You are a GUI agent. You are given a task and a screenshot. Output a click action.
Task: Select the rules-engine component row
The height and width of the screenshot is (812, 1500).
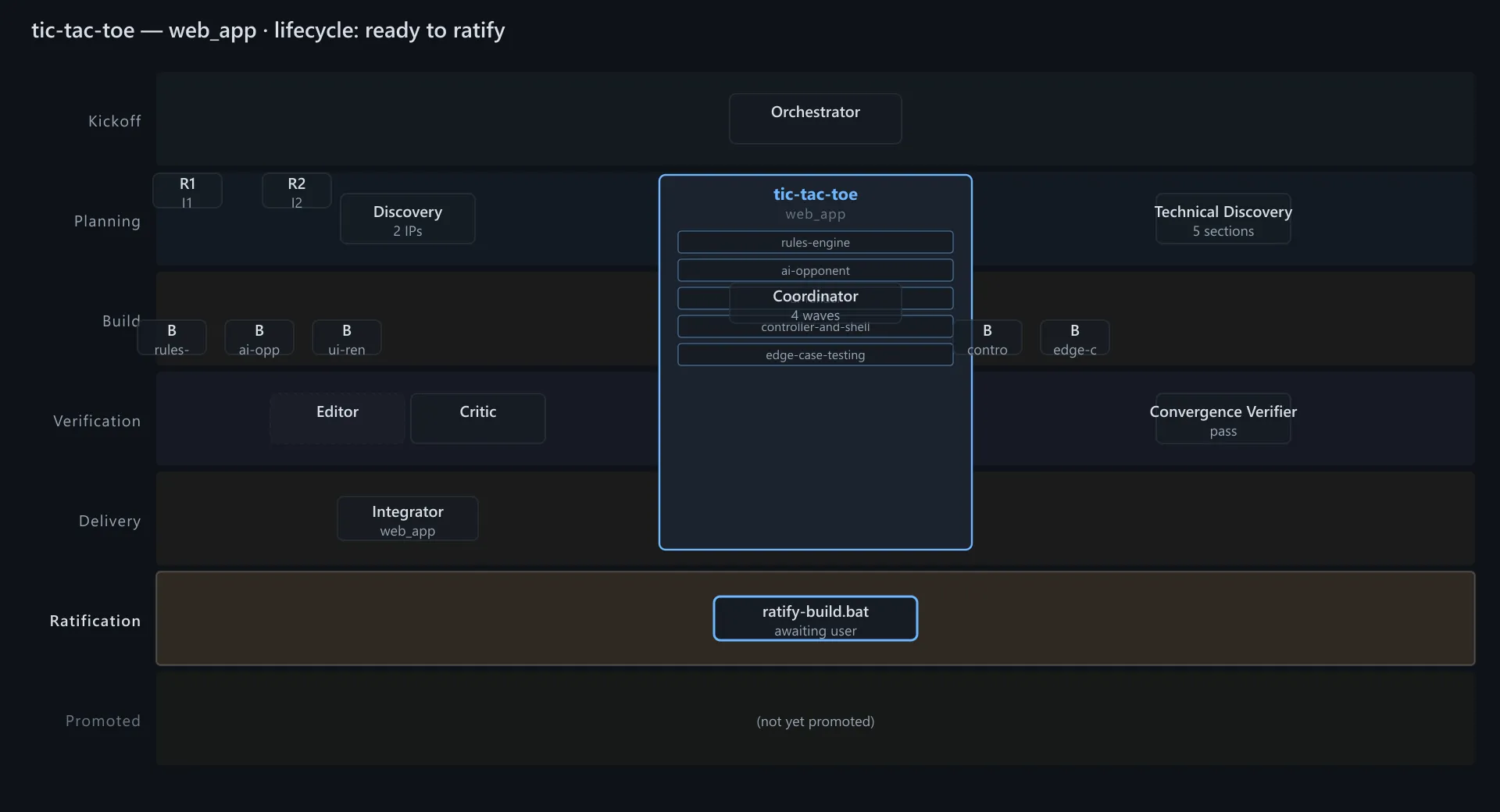click(x=815, y=242)
